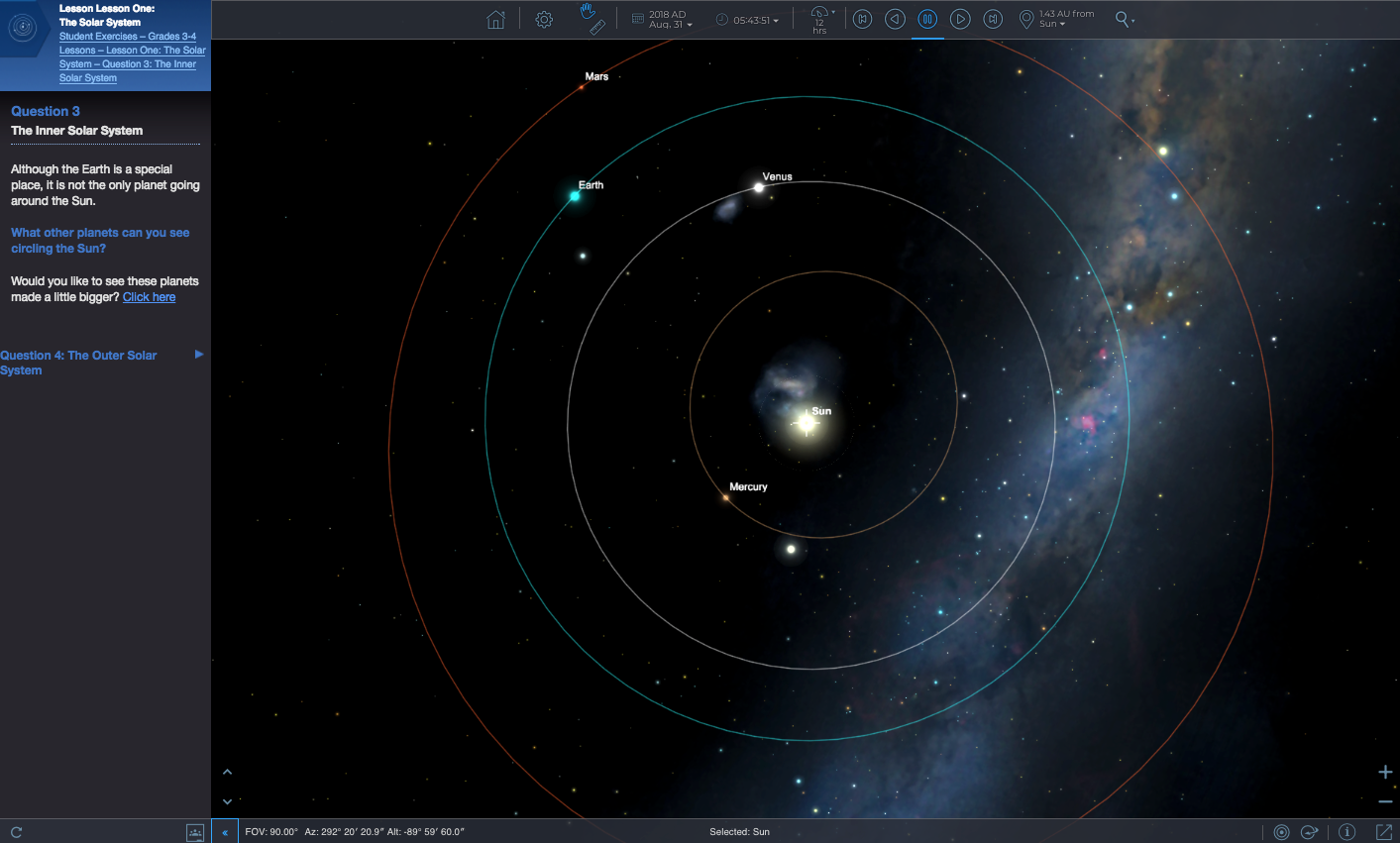The height and width of the screenshot is (843, 1400).
Task: Select the hand grab tool
Action: point(588,11)
